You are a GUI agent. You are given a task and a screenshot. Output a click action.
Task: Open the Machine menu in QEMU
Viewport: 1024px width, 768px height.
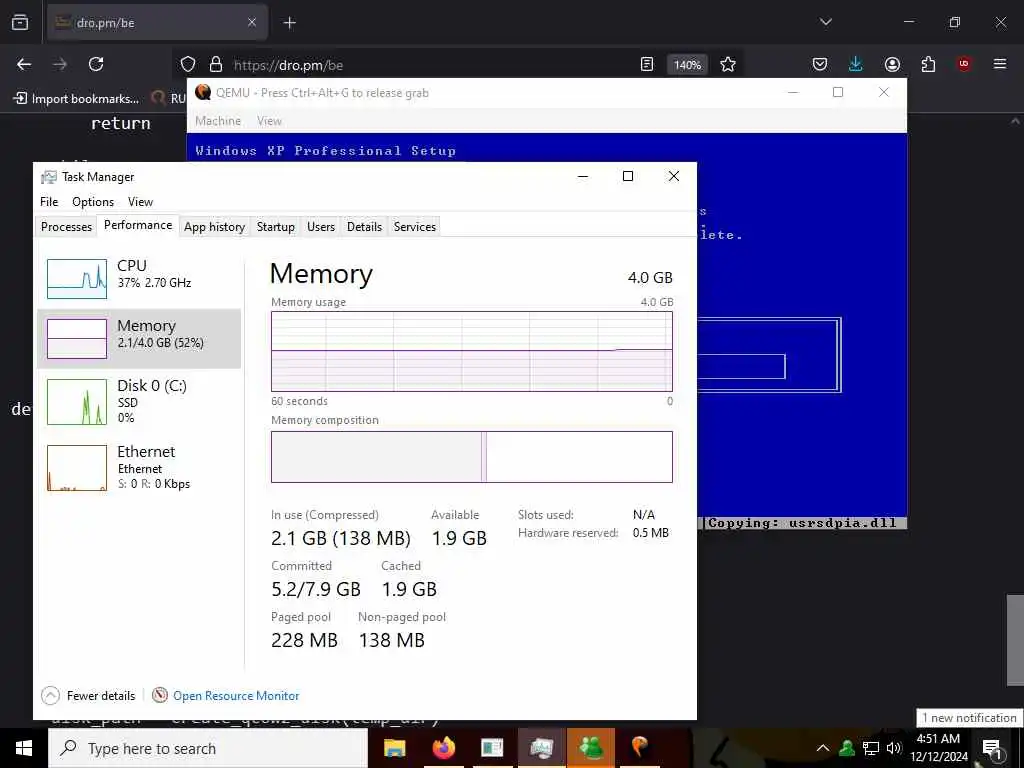pos(217,121)
